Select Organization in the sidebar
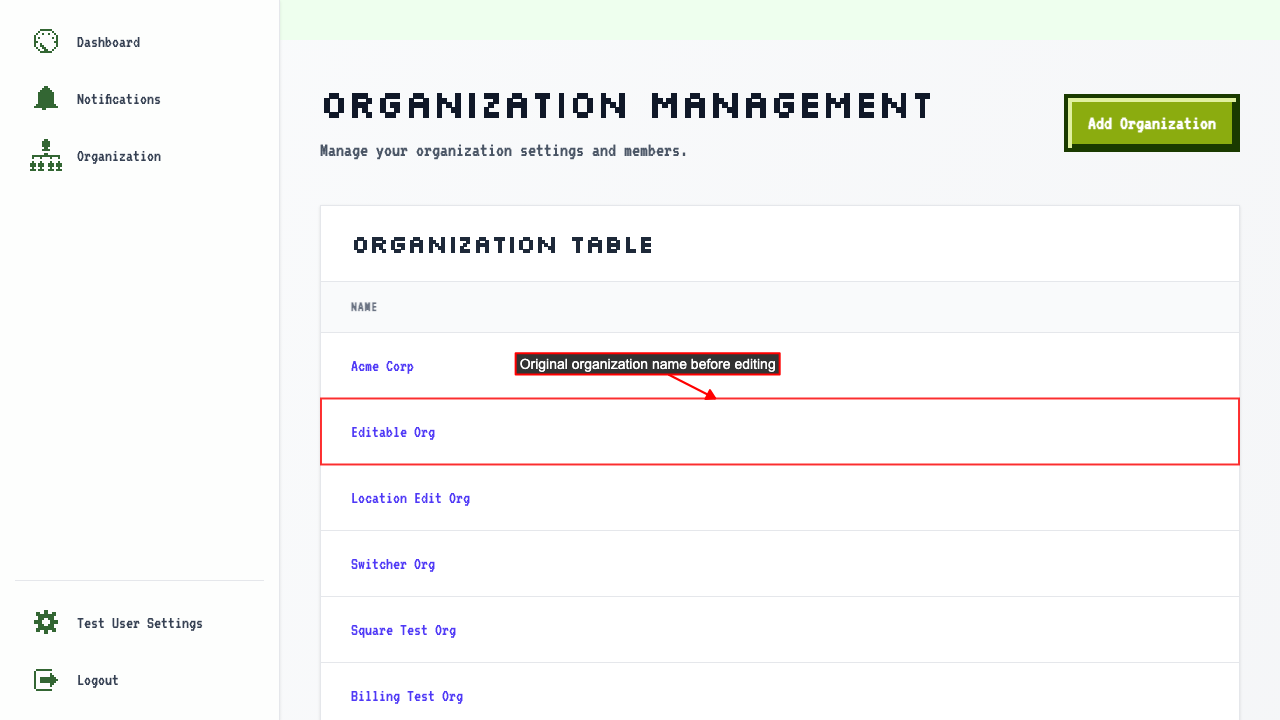1280x720 pixels. tap(119, 156)
